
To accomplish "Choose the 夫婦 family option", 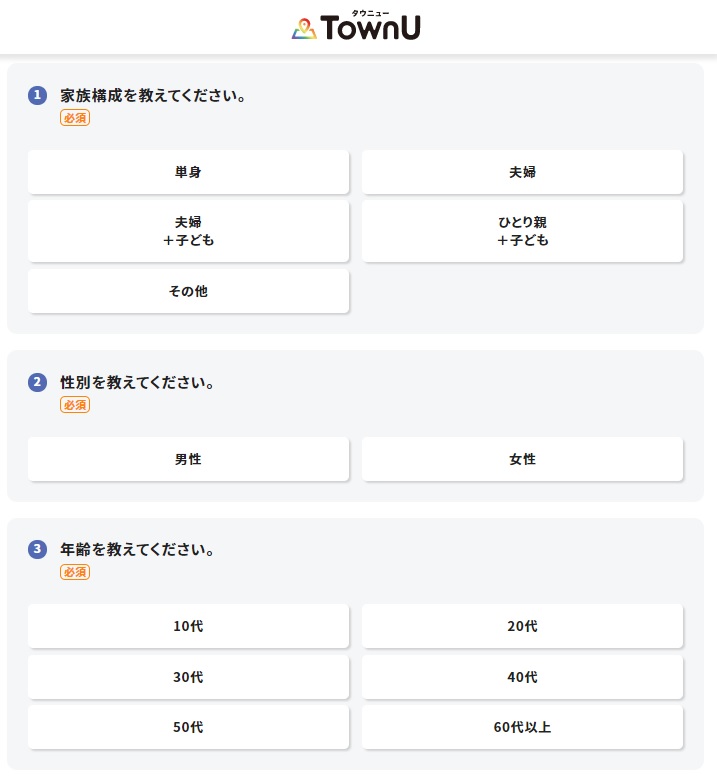I will (522, 172).
